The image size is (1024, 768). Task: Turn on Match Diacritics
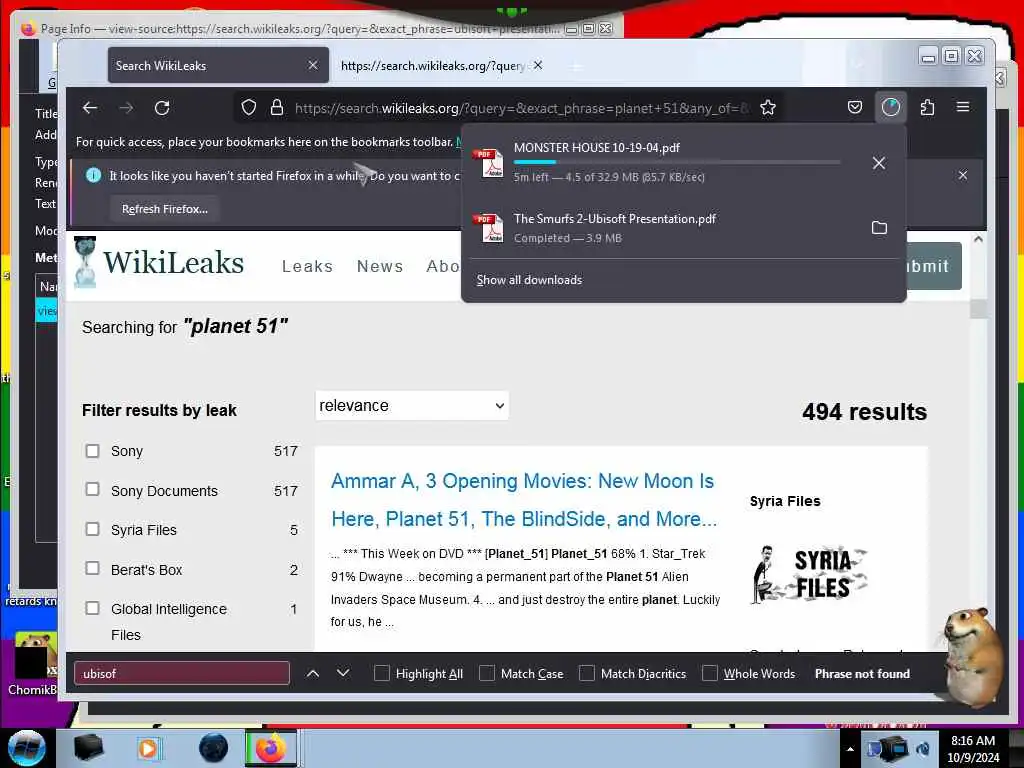(586, 673)
